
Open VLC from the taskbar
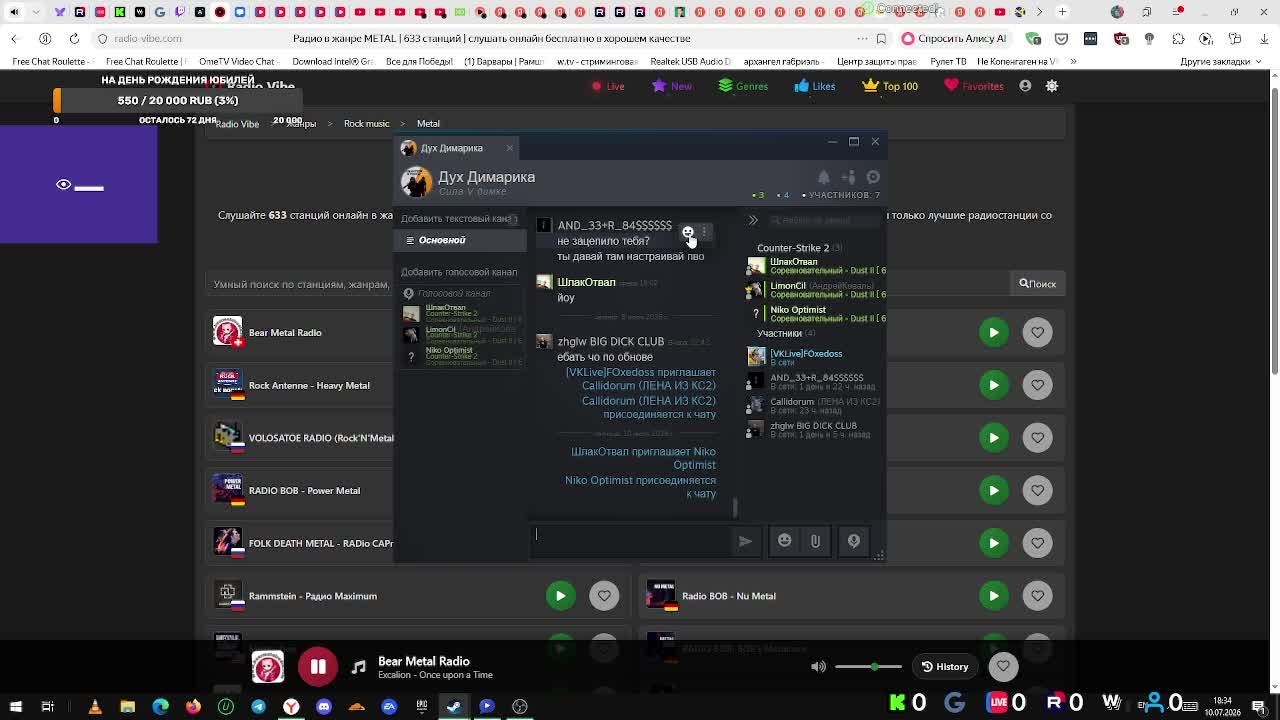[95, 707]
